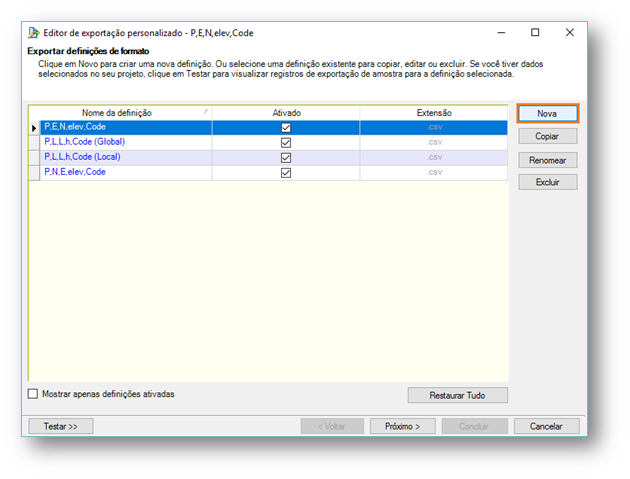
Task: Go to next step with Próximo
Action: (x=402, y=426)
